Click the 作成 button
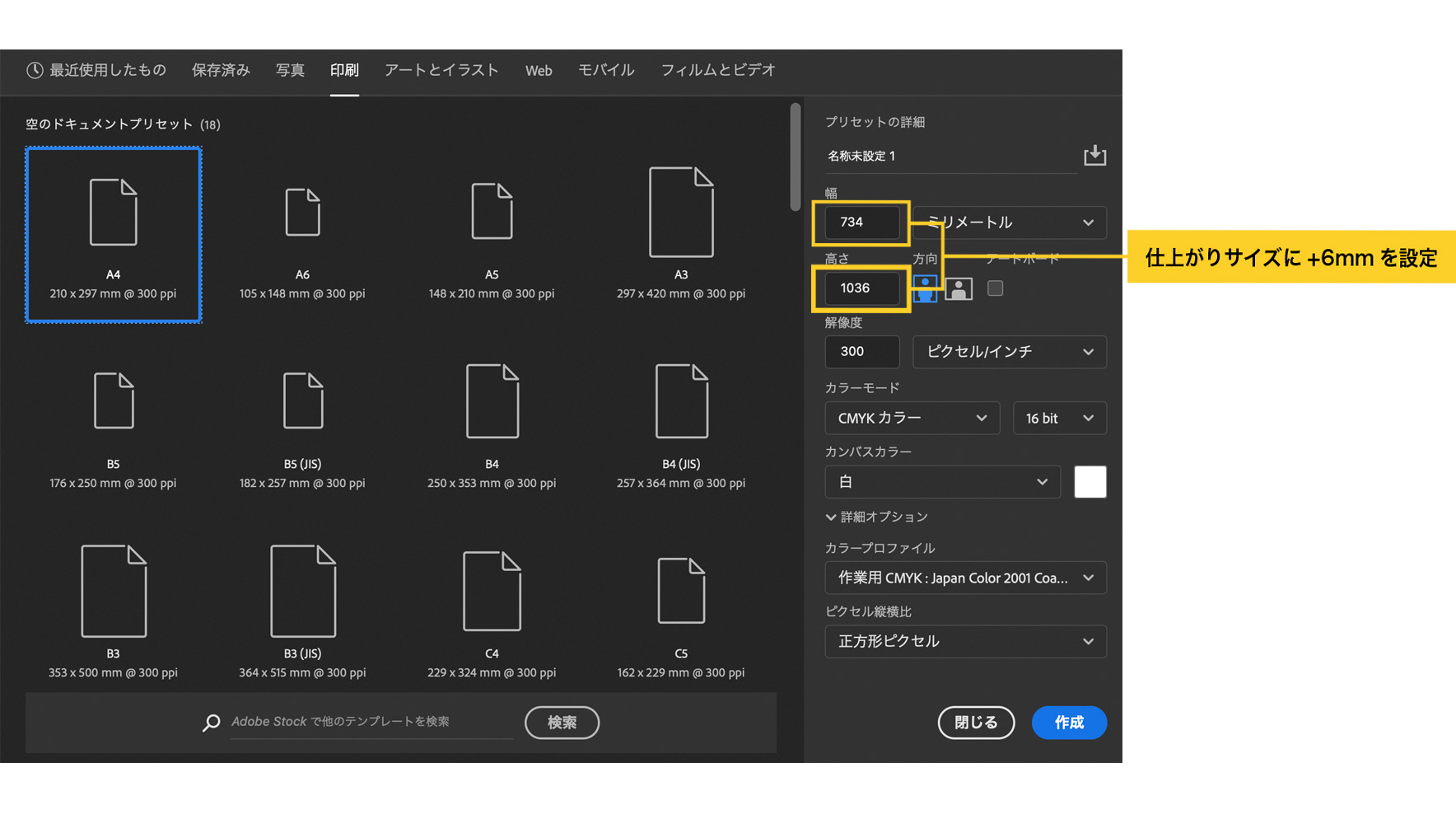This screenshot has width=1456, height=824. [1069, 723]
